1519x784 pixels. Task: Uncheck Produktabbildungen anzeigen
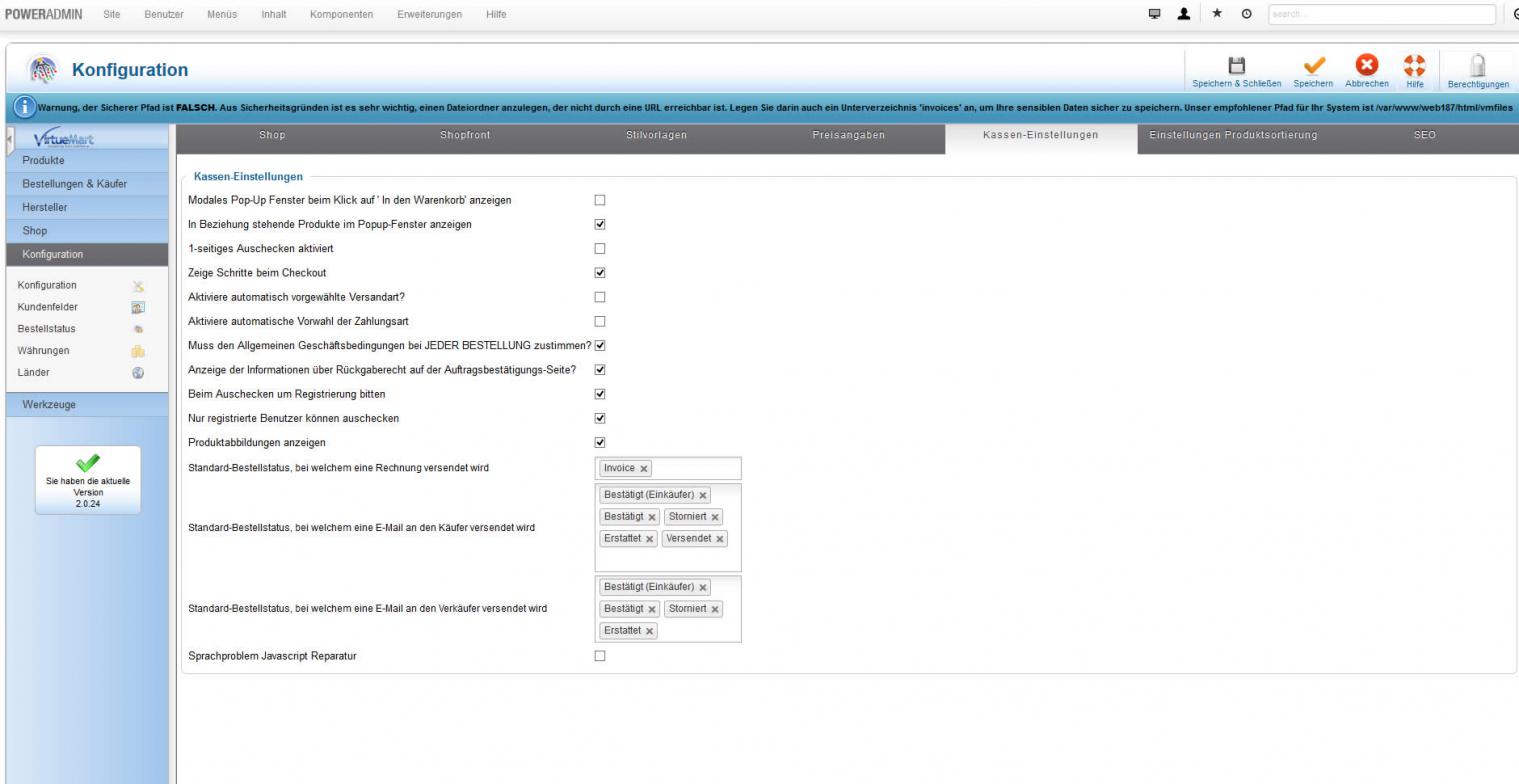[x=600, y=442]
